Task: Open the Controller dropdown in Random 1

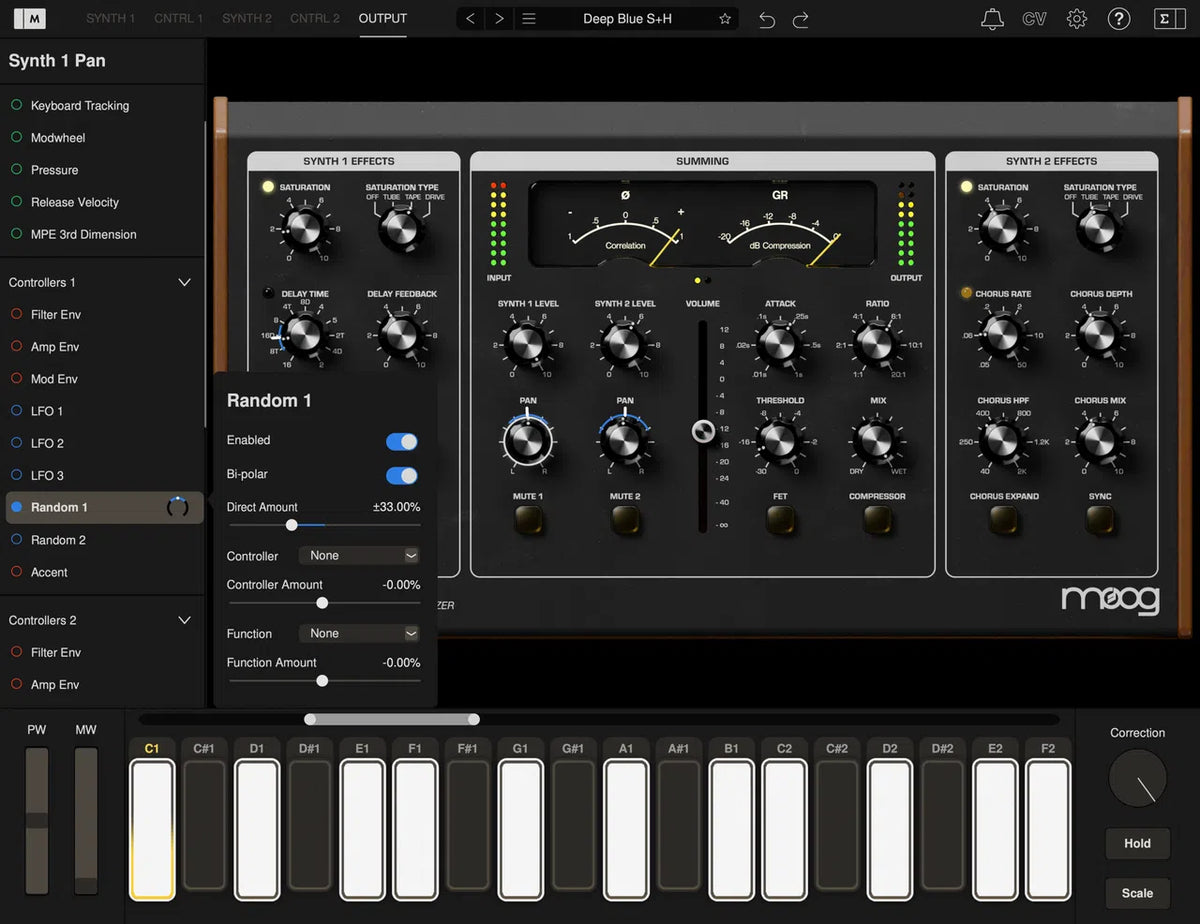Action: [x=359, y=555]
